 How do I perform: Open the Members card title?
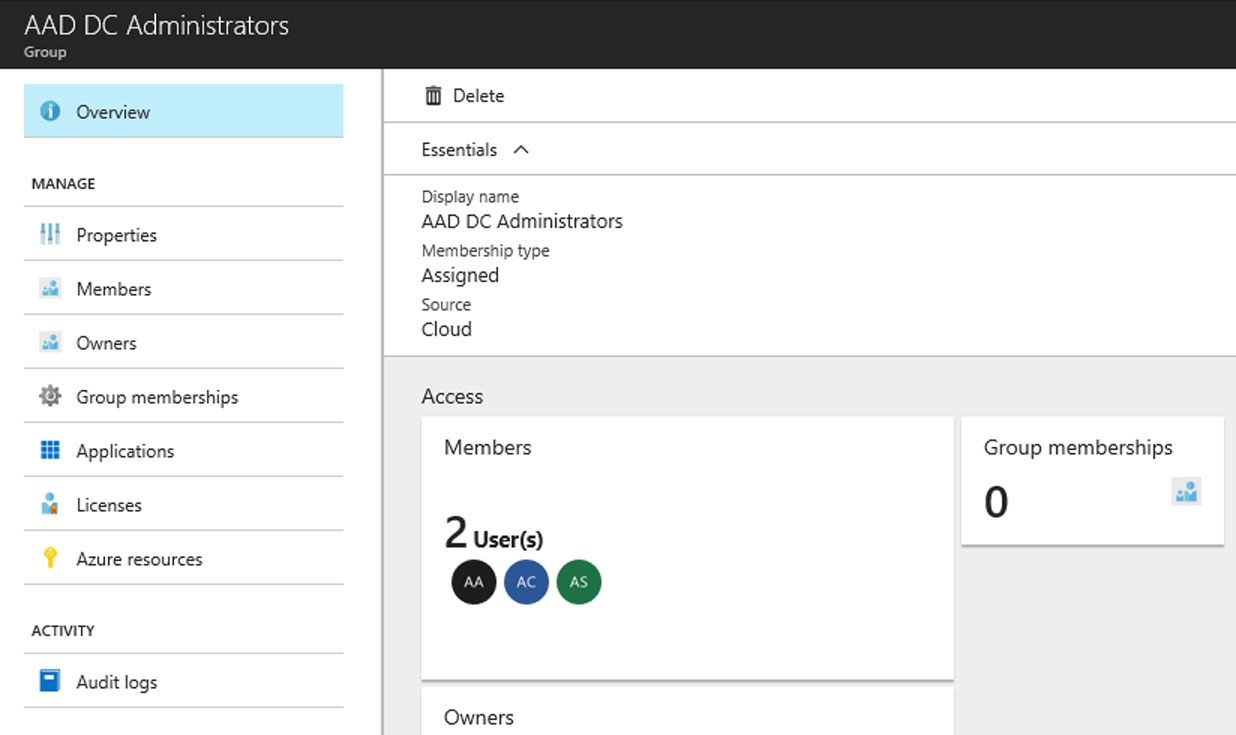(488, 448)
